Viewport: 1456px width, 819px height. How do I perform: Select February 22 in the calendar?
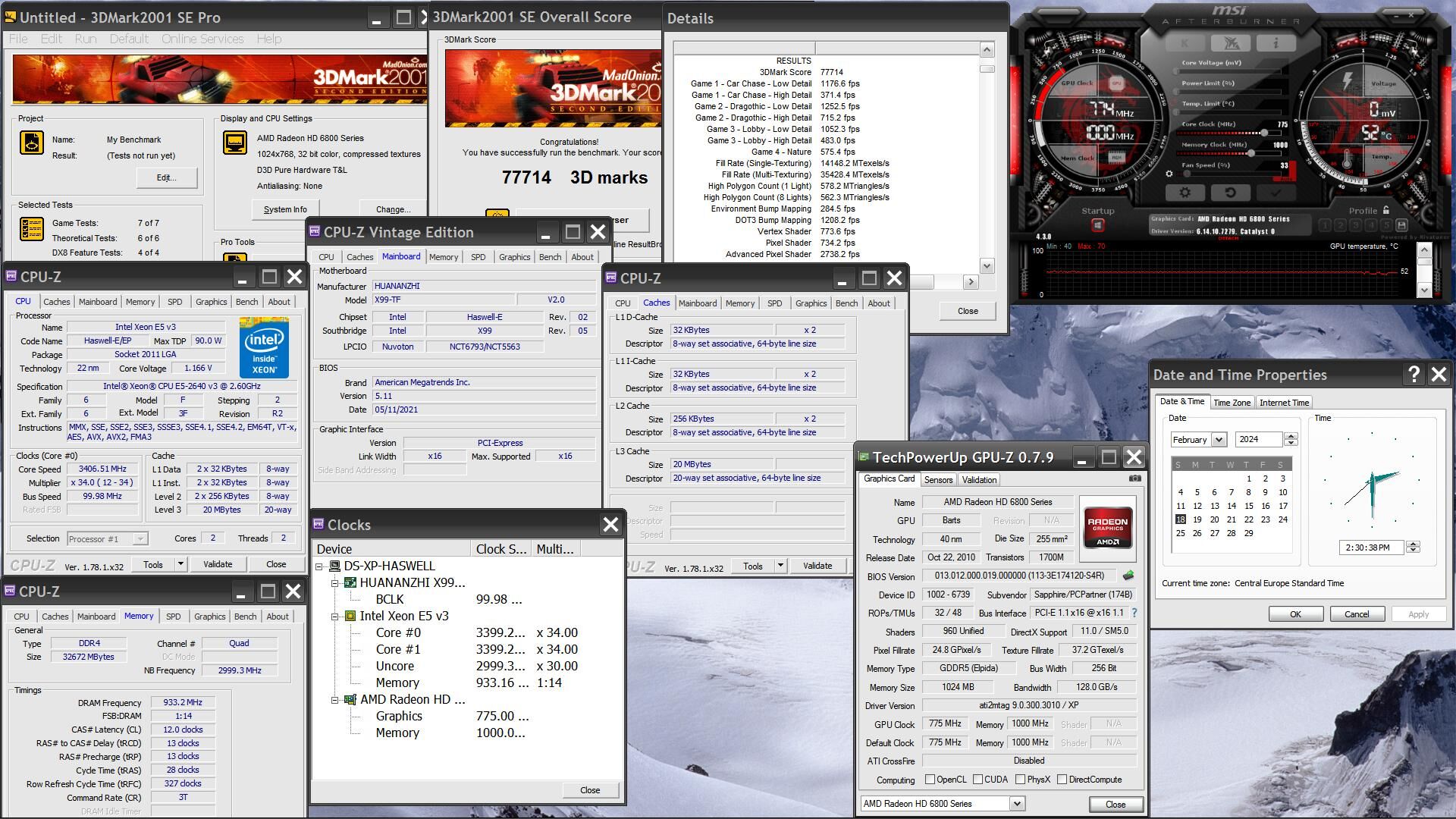pyautogui.click(x=1247, y=519)
